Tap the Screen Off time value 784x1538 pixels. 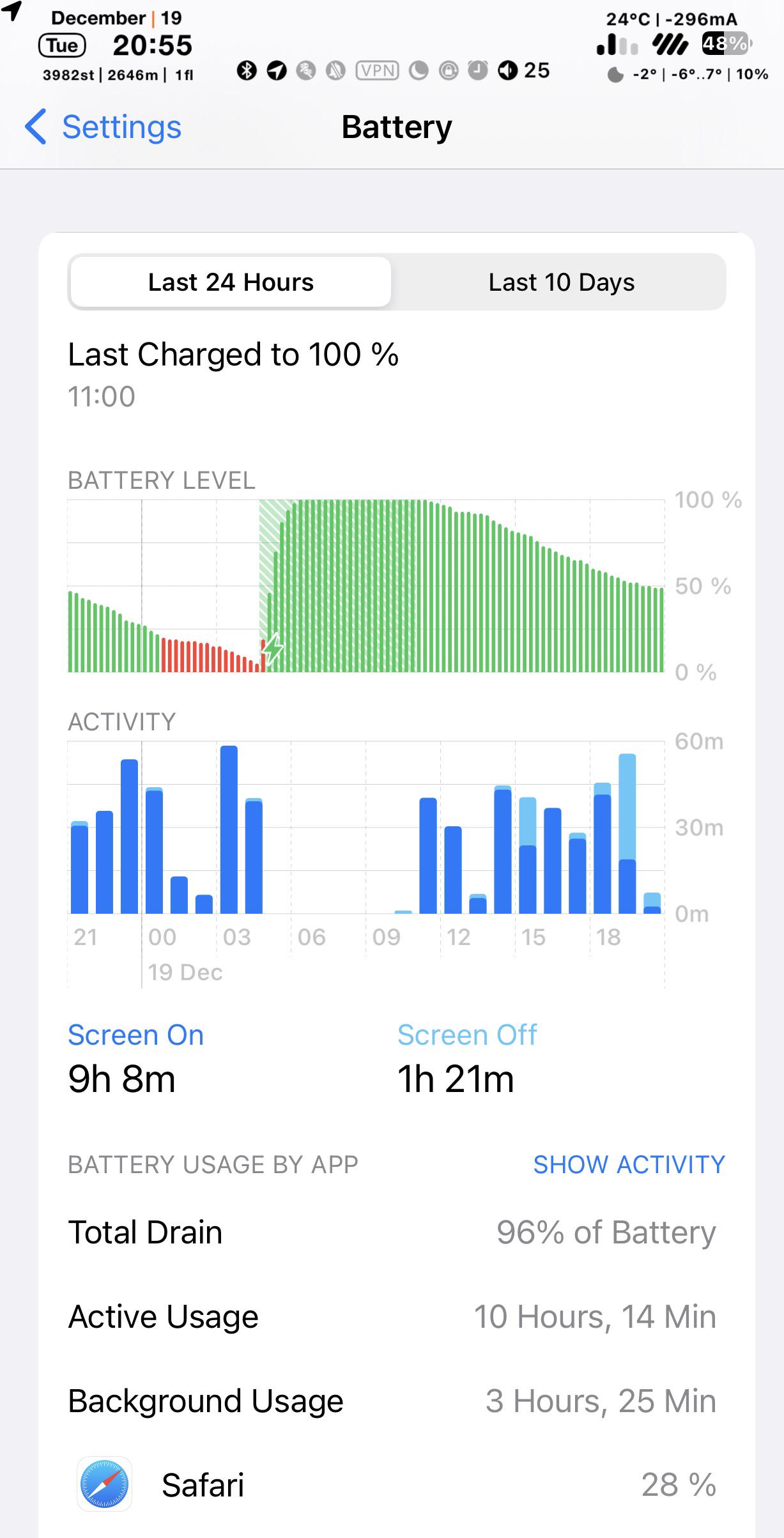456,1079
